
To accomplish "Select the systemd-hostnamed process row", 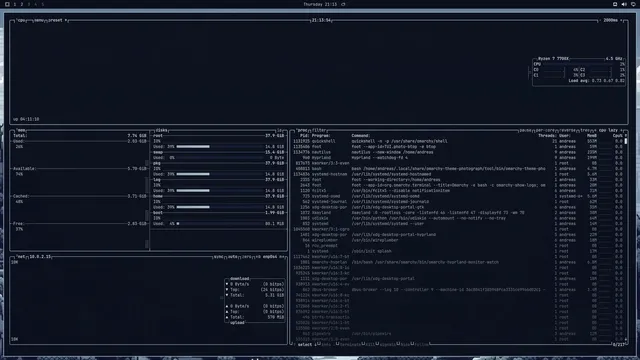I will click(458, 174).
